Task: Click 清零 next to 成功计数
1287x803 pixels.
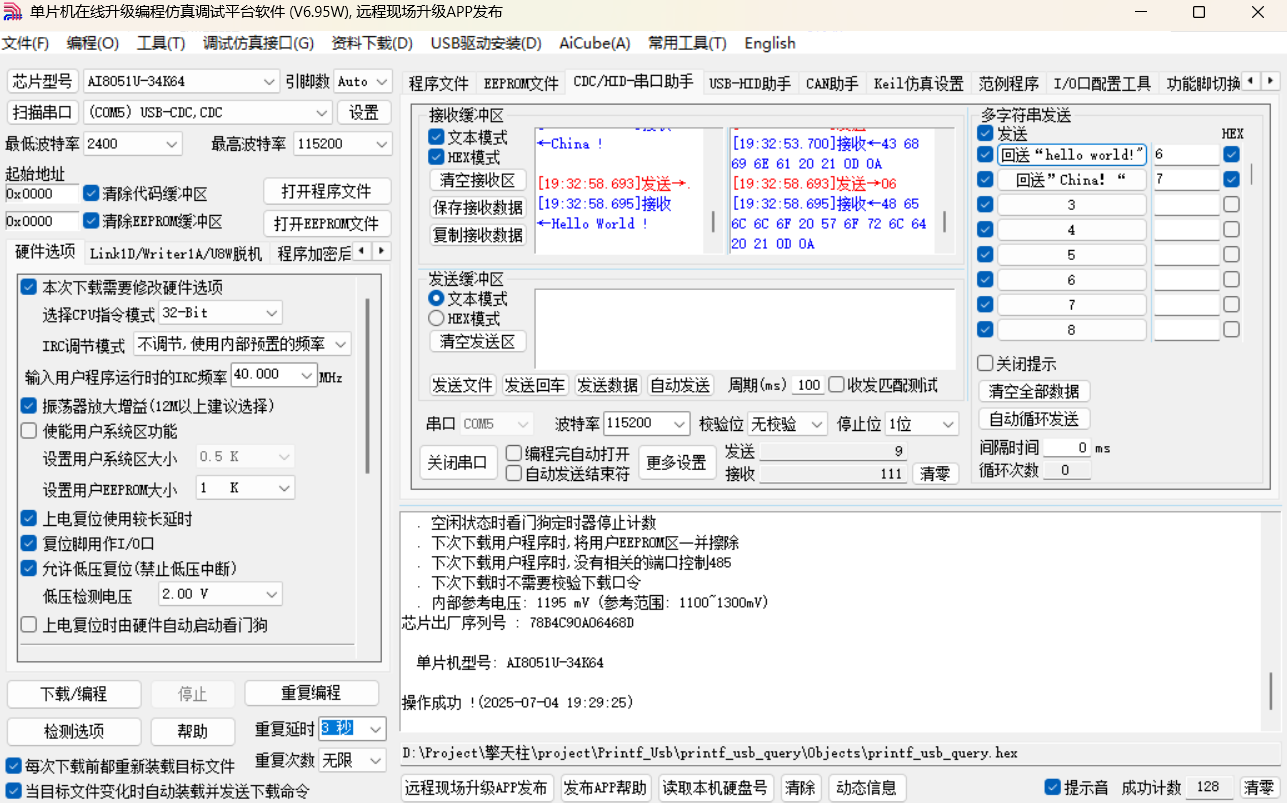Action: 1259,787
